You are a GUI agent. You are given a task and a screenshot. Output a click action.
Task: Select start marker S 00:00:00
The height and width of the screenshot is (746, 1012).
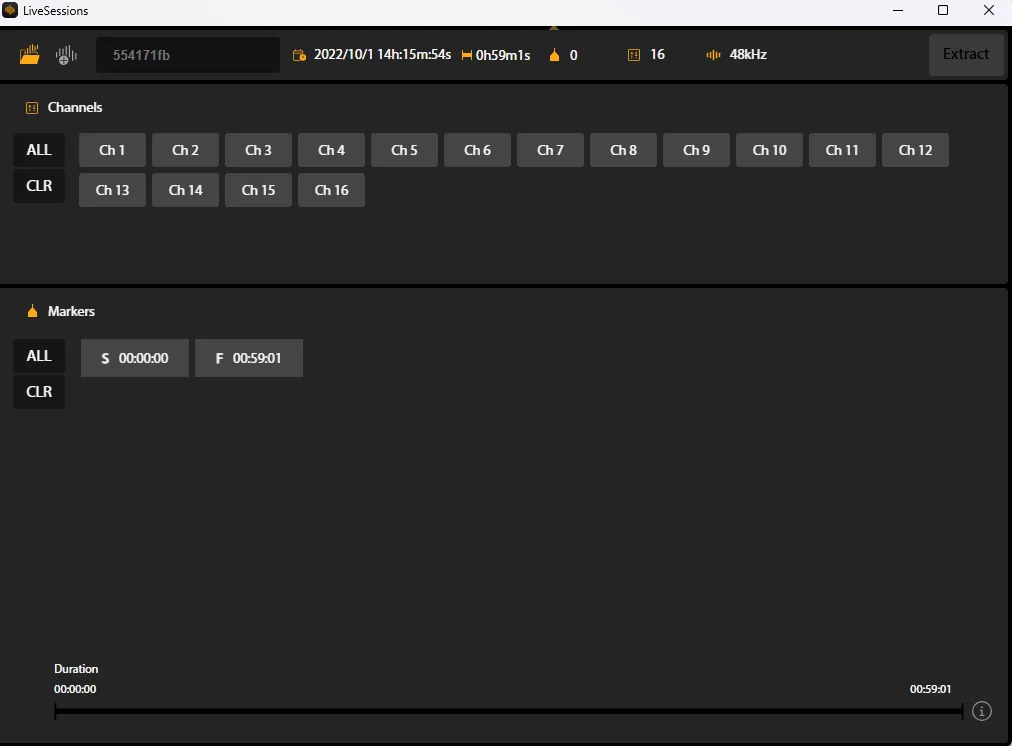pyautogui.click(x=135, y=358)
